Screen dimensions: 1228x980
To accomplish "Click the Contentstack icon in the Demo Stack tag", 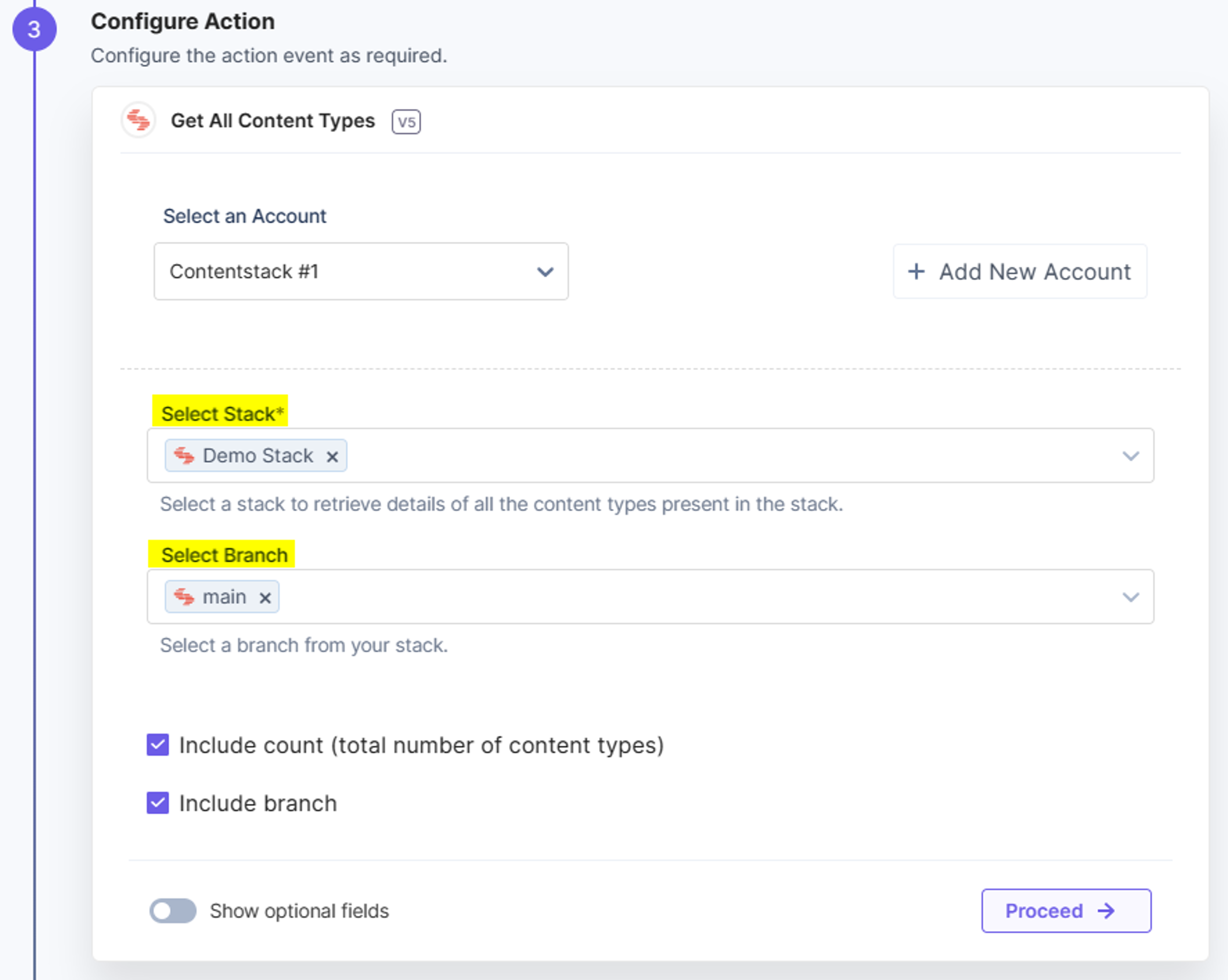I will [x=184, y=456].
